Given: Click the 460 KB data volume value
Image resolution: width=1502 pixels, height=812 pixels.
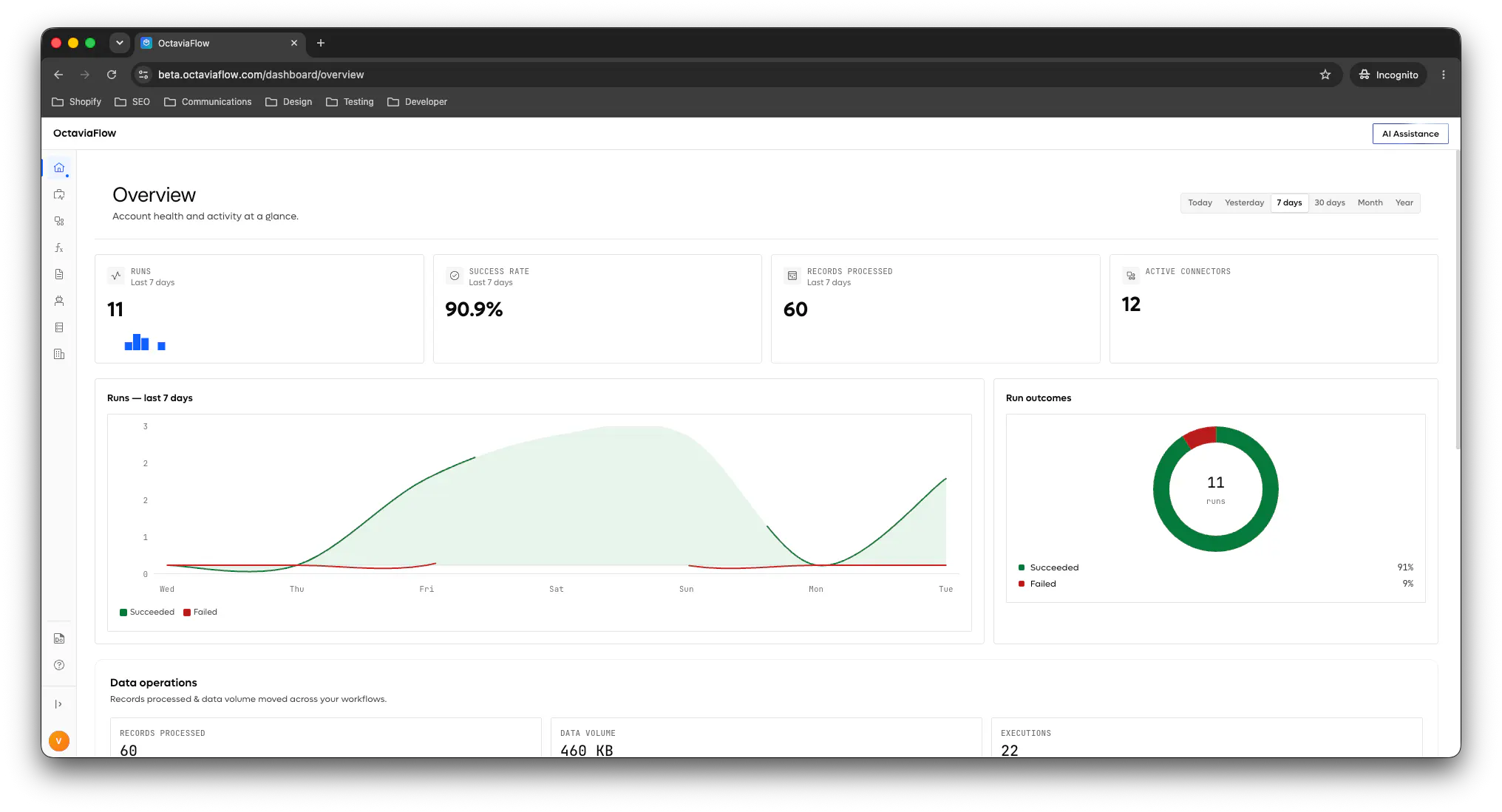Looking at the screenshot, I should pos(586,750).
